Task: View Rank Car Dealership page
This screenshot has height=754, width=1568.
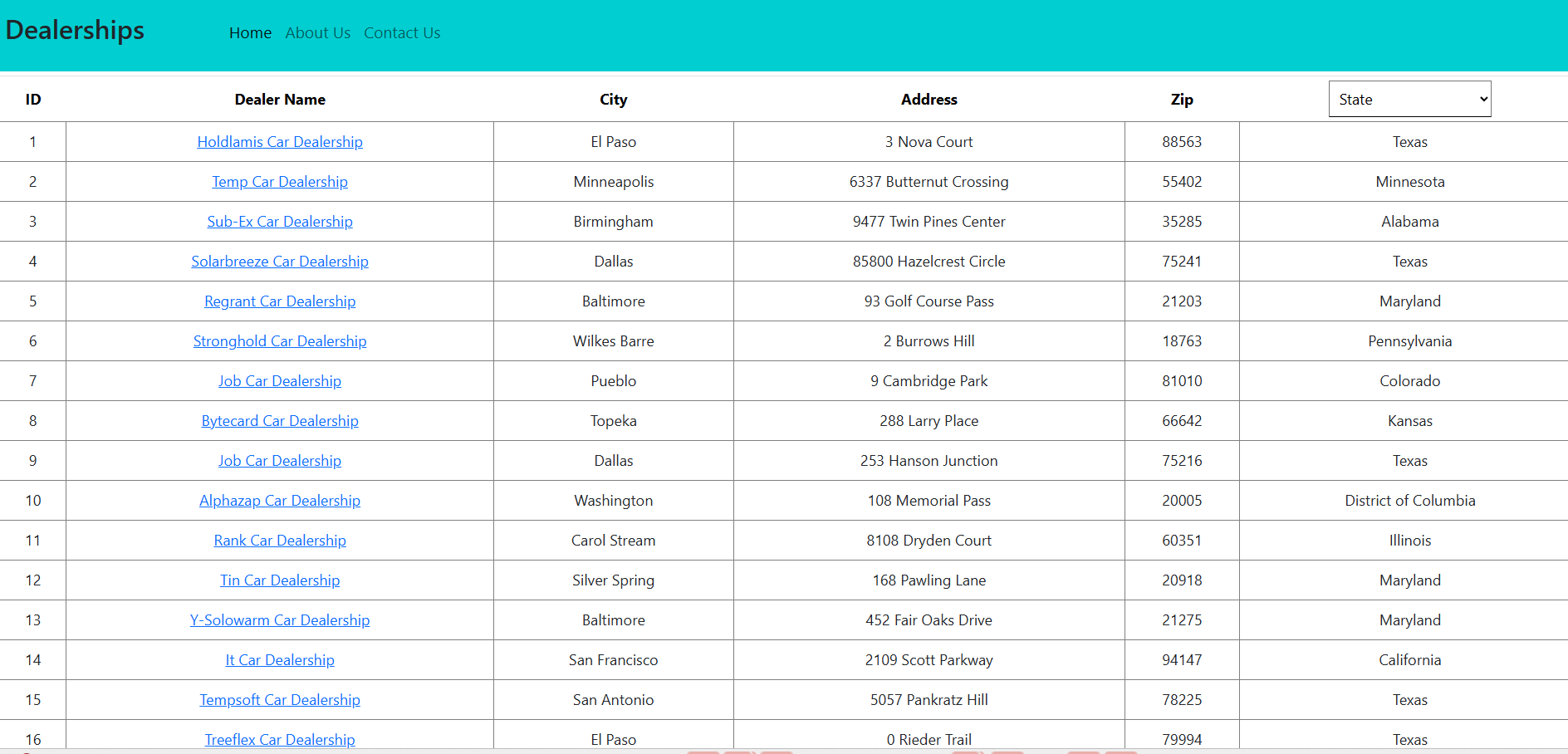Action: click(x=280, y=541)
